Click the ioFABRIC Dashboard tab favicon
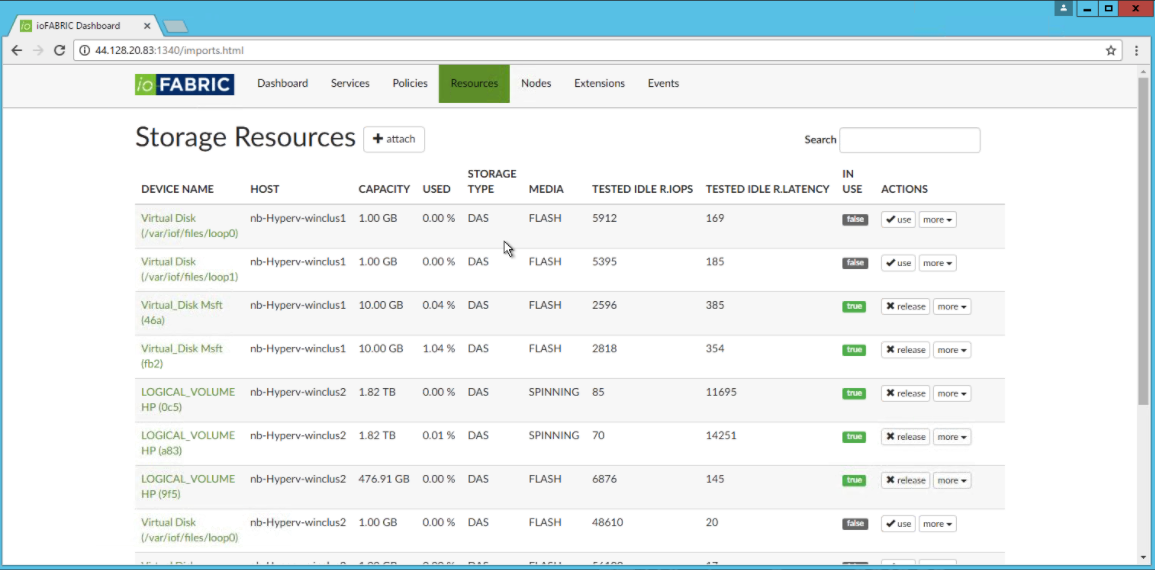The height and width of the screenshot is (570, 1155). (26, 26)
